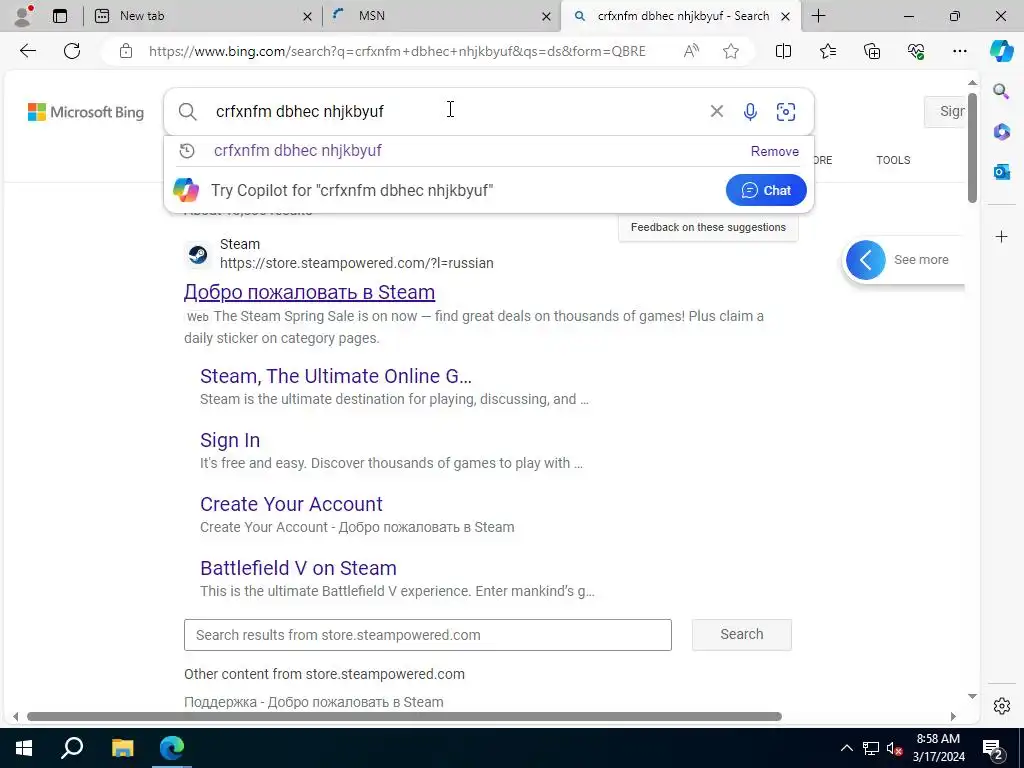Viewport: 1024px width, 768px height.
Task: Open the Favorites list icon
Action: [x=827, y=51]
